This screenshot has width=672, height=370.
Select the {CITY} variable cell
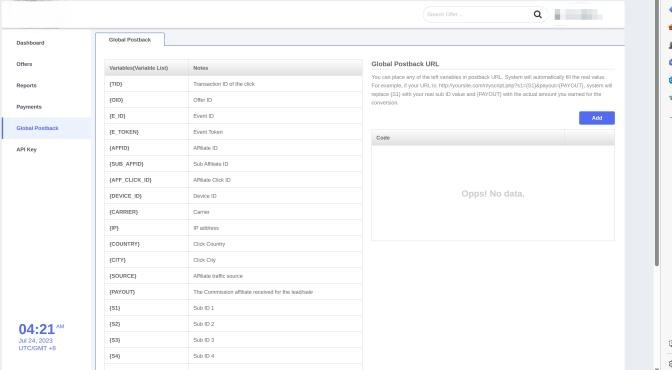tap(147, 260)
